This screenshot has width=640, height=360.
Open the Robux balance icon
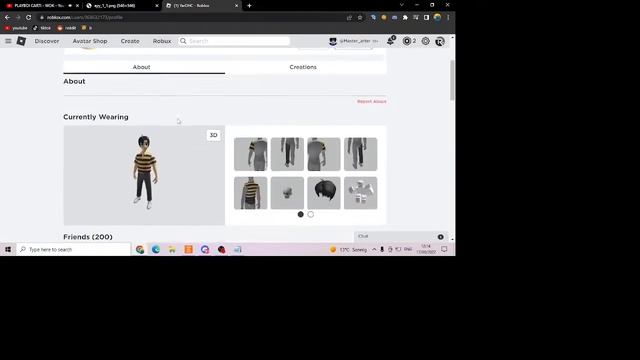(407, 41)
